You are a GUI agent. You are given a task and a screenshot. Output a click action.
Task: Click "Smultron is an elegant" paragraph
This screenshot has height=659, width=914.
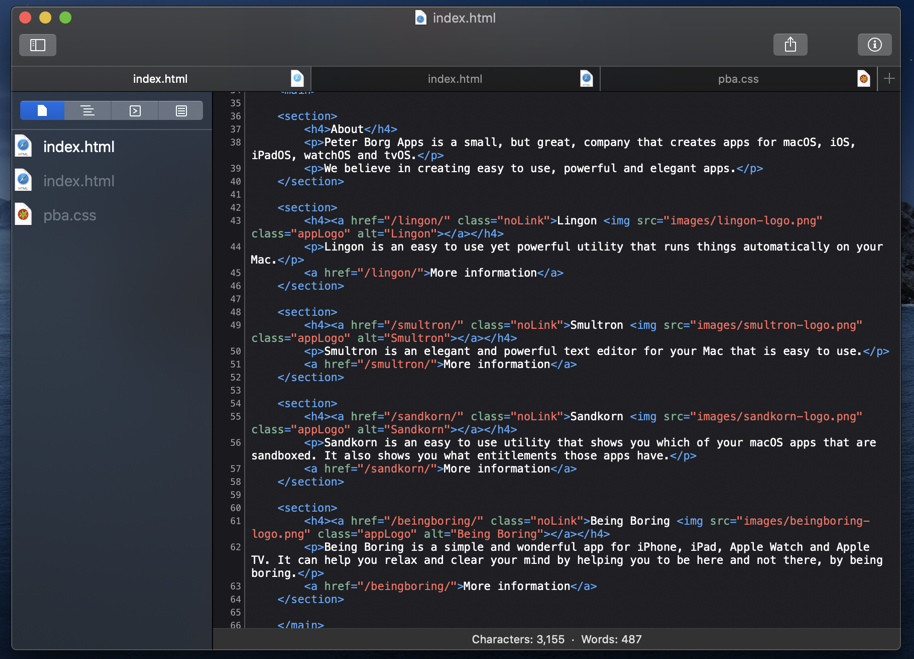pyautogui.click(x=593, y=351)
